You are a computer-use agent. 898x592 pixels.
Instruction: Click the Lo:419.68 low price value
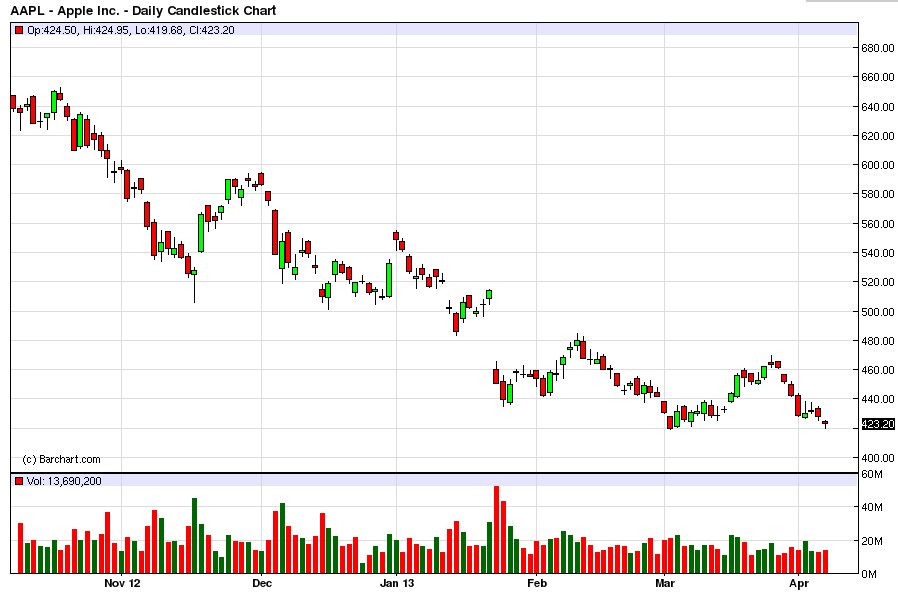coord(160,30)
